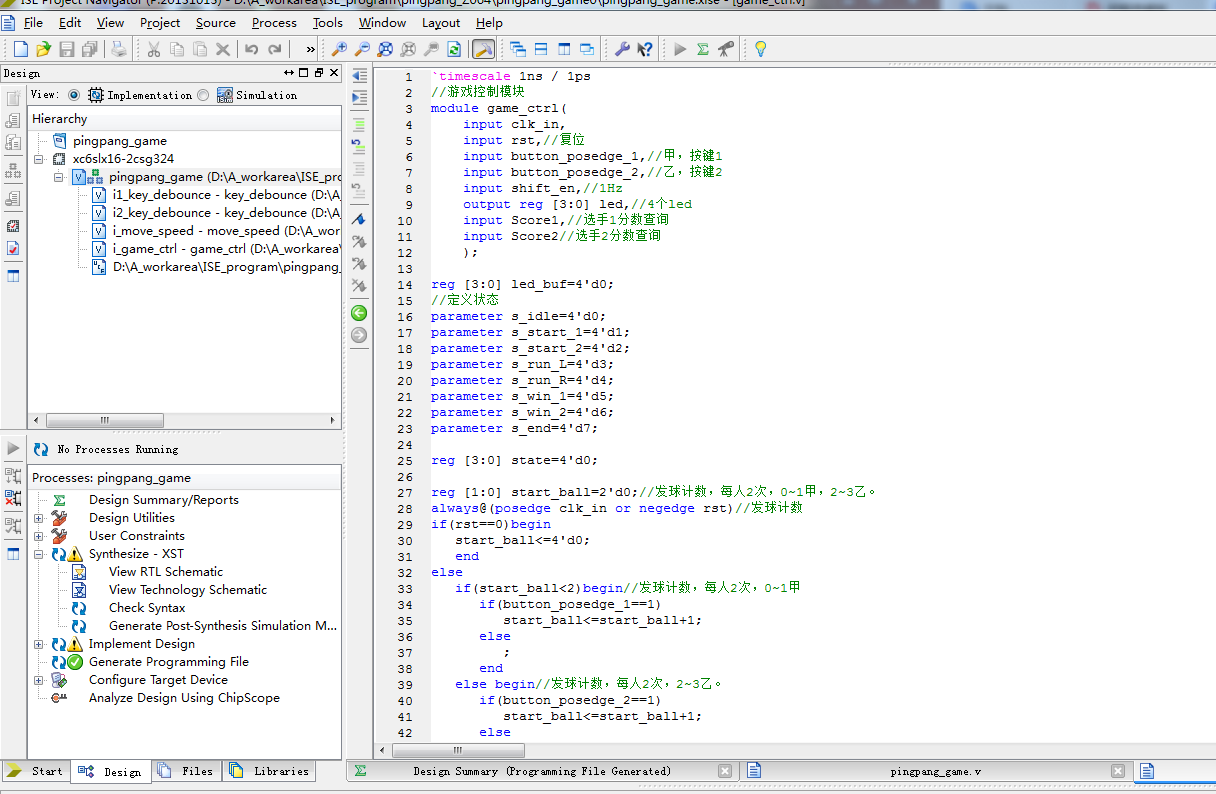Viewport: 1216px width, 794px height.
Task: Expand the Implement Design process node
Action: [x=39, y=644]
